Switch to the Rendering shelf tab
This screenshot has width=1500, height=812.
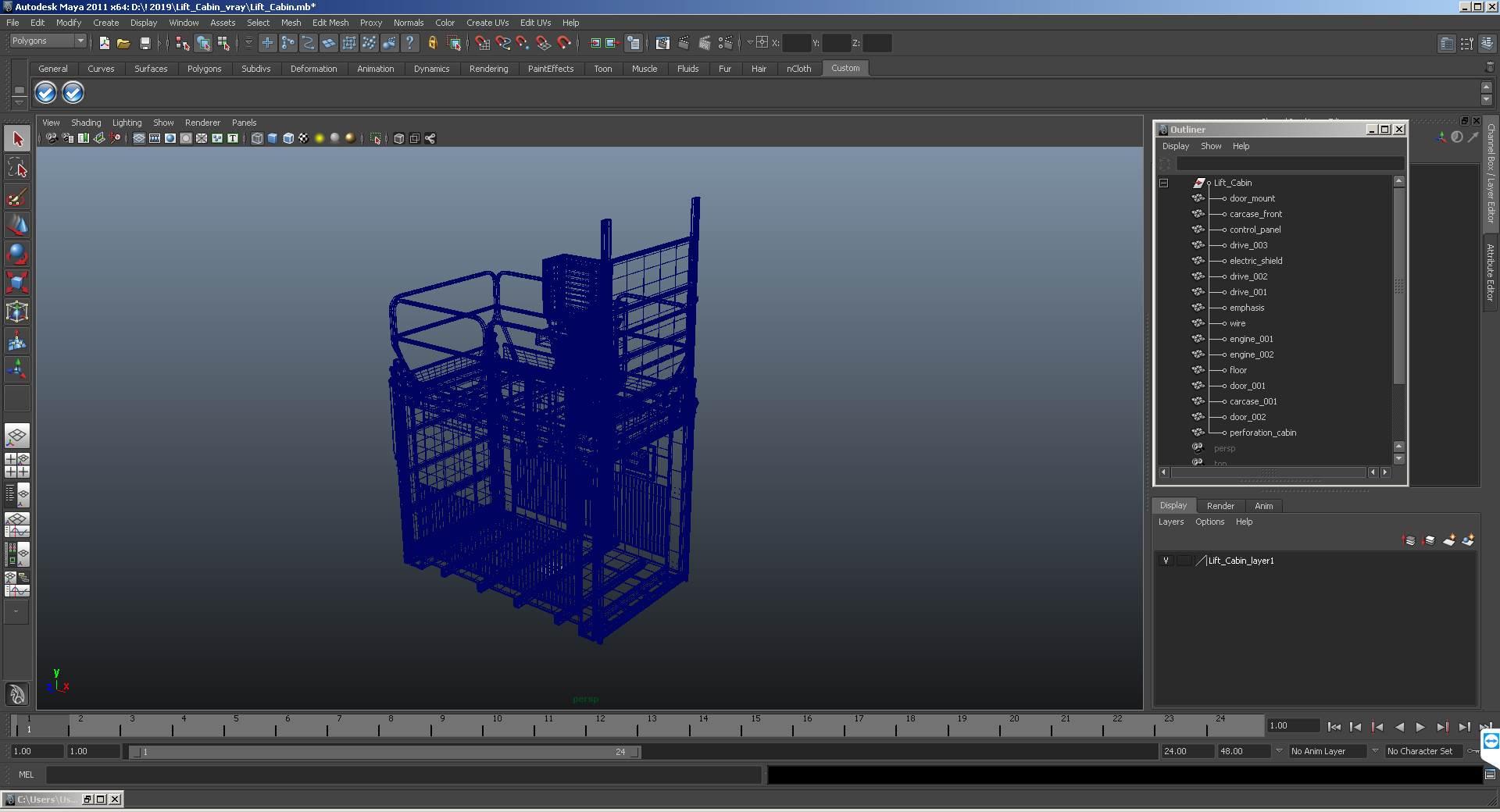488,69
